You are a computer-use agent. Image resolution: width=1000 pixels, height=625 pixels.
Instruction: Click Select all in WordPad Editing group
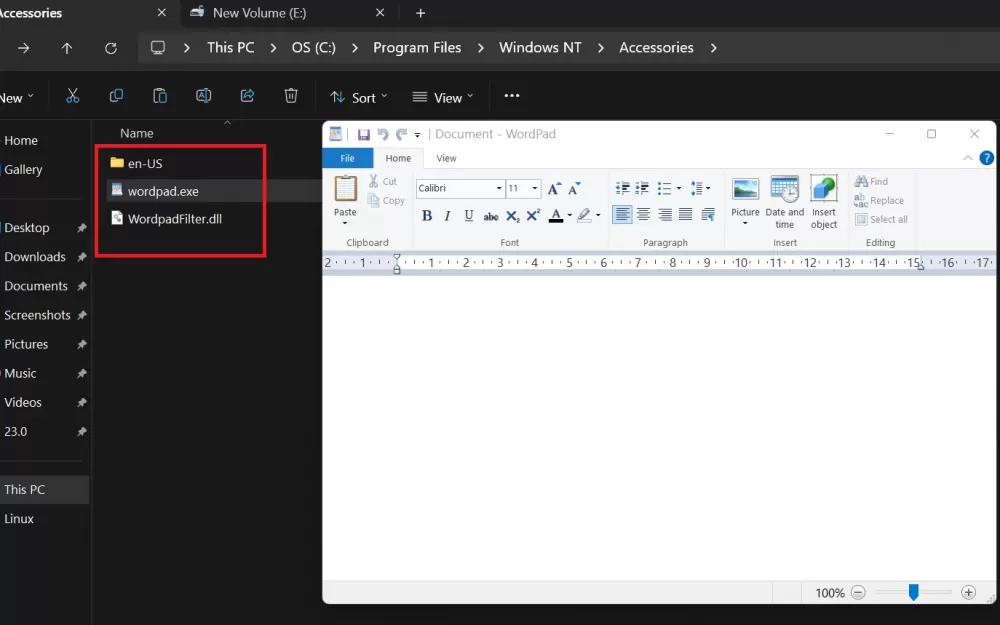pos(881,219)
